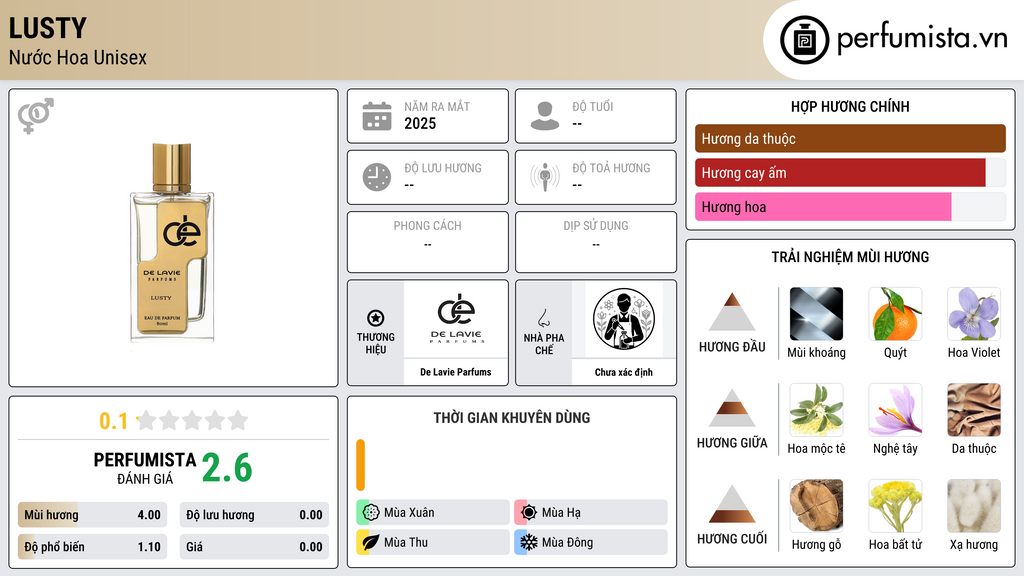The image size is (1024, 576).
Task: Select the Mùa Đông snowflake icon
Action: pyautogui.click(x=528, y=542)
